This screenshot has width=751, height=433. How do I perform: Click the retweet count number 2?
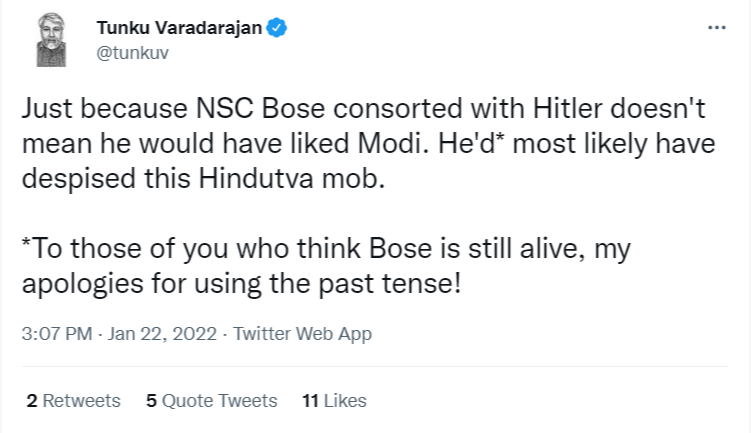pos(32,400)
